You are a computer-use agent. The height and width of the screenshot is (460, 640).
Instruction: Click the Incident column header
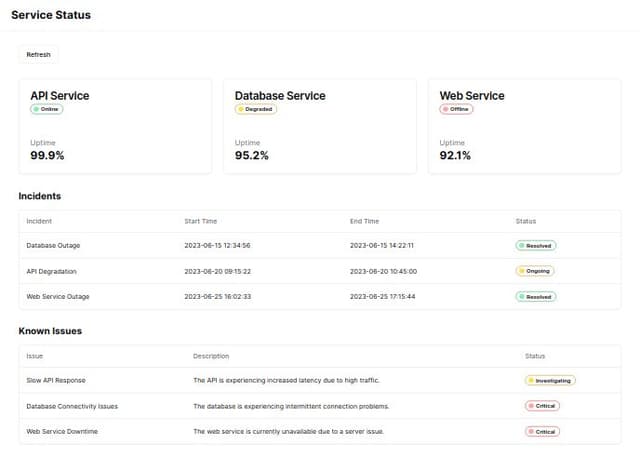[x=39, y=221]
